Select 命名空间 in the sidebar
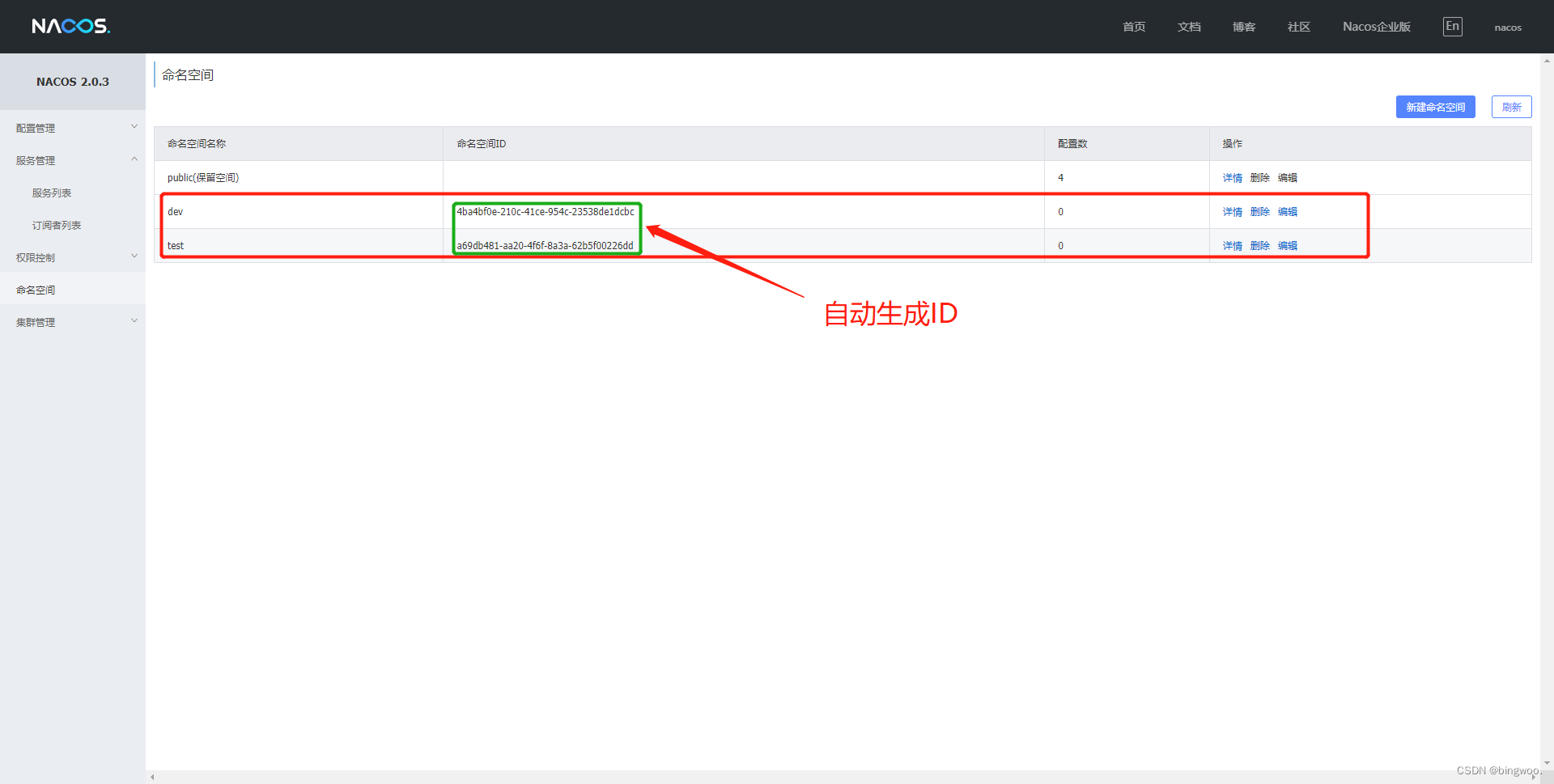 coord(36,290)
